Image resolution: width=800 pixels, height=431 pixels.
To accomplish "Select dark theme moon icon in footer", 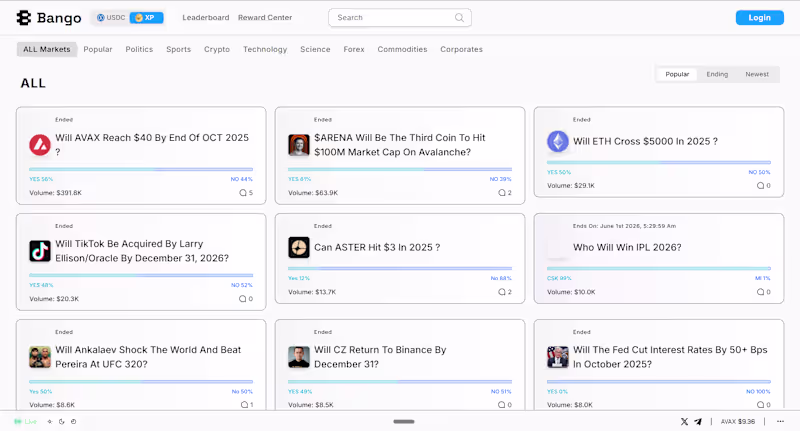I will coord(61,422).
